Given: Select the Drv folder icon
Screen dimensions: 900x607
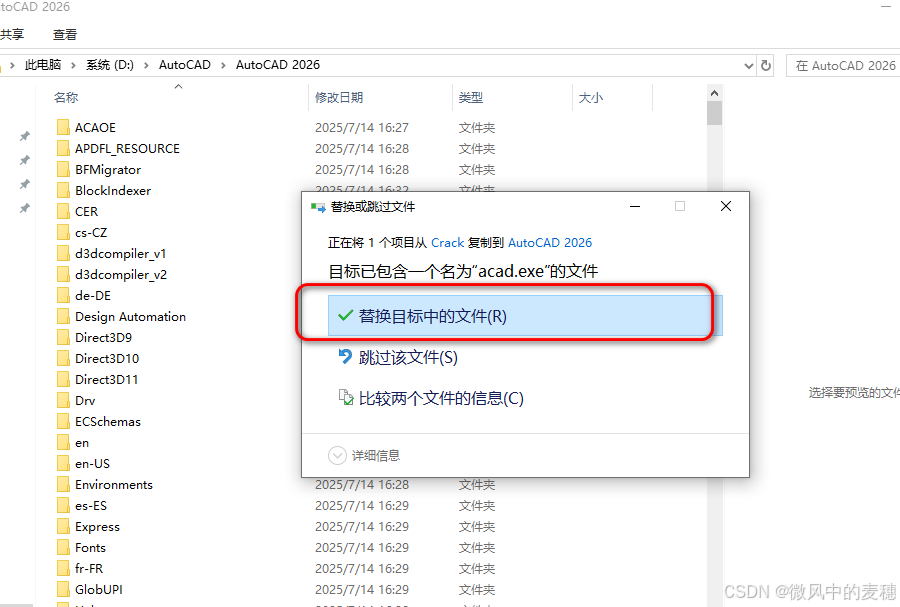Looking at the screenshot, I should 63,400.
